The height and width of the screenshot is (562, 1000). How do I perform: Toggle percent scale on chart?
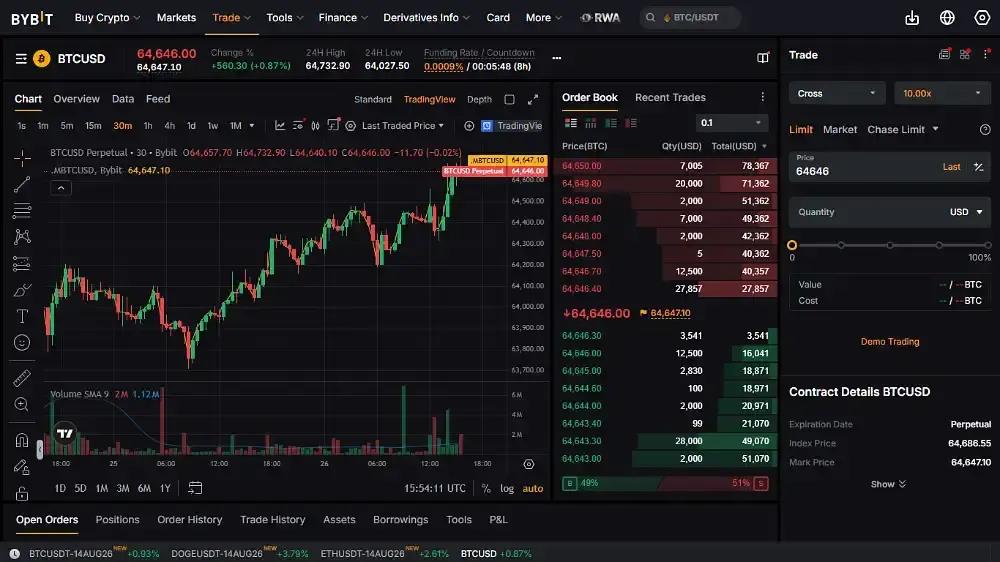486,488
